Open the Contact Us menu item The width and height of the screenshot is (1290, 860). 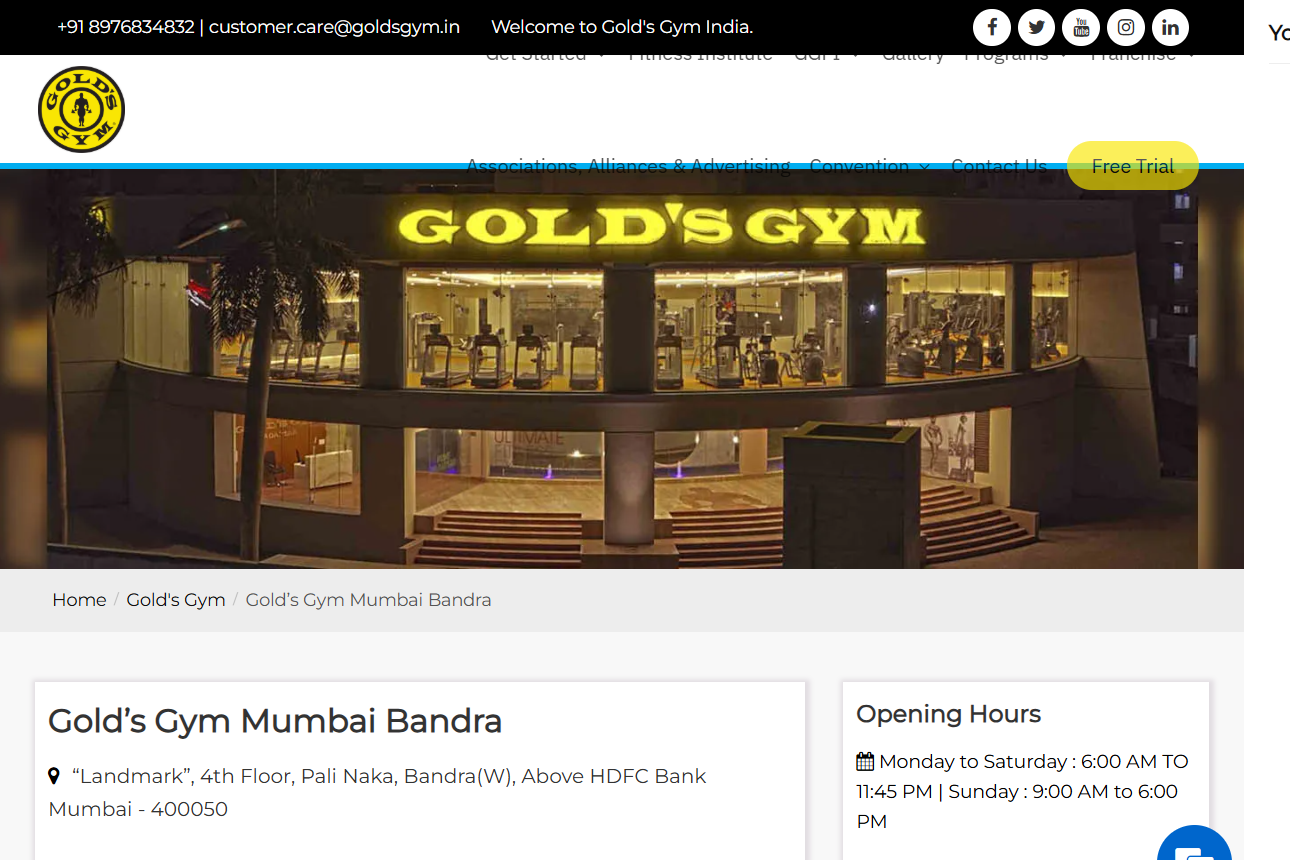(x=999, y=166)
